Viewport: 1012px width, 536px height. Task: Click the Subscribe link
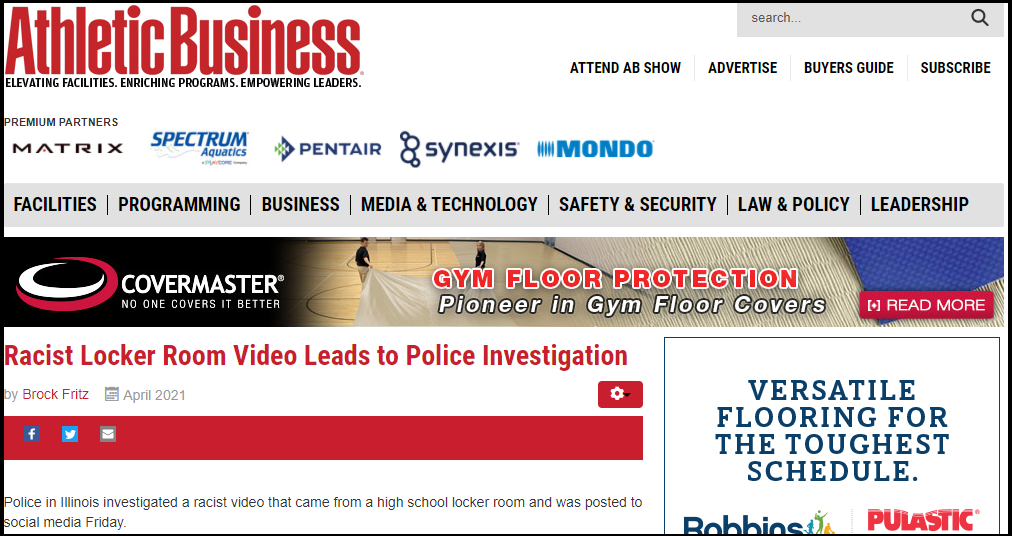pos(955,68)
